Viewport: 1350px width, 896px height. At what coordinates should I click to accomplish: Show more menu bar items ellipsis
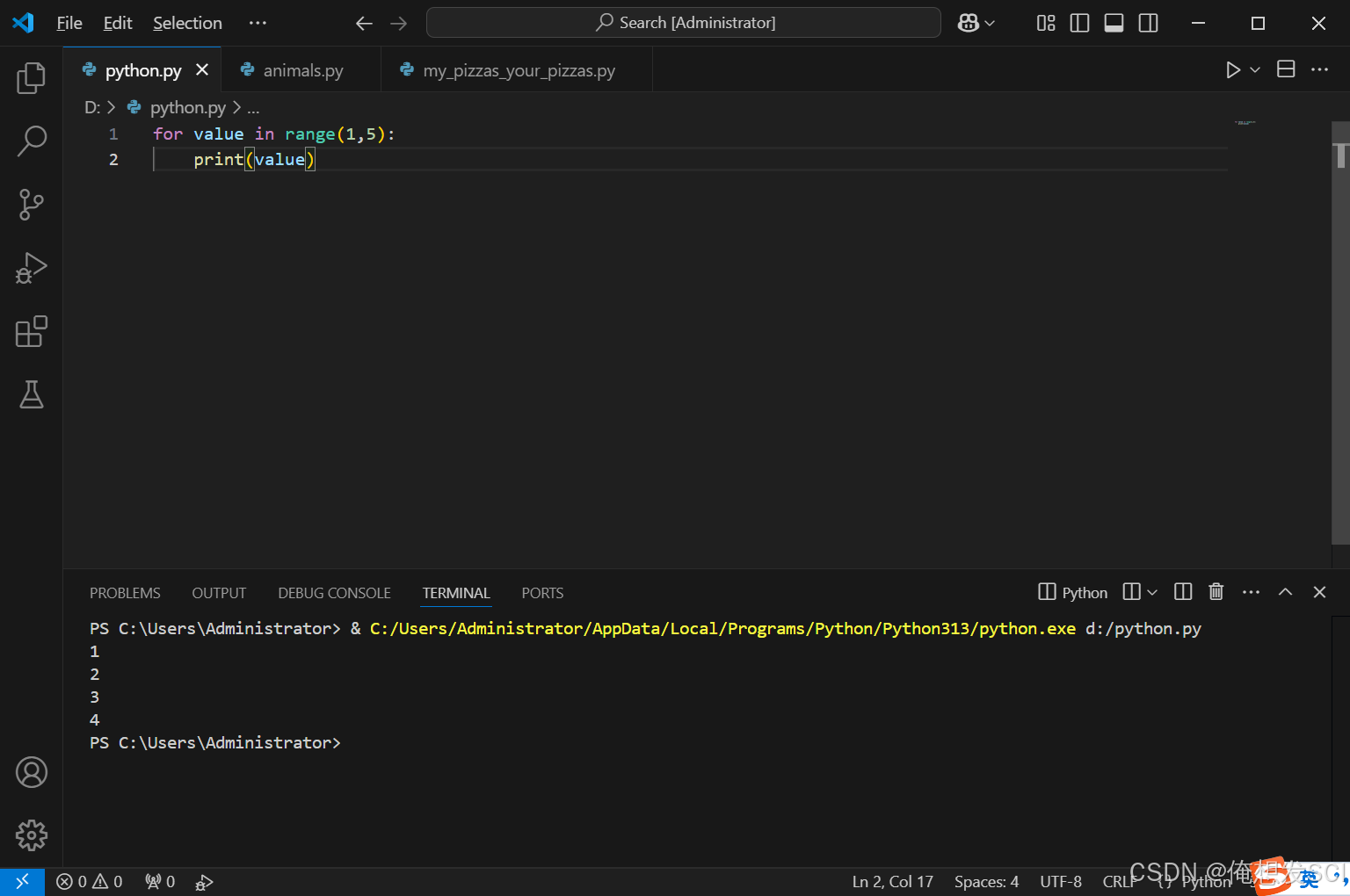[258, 23]
